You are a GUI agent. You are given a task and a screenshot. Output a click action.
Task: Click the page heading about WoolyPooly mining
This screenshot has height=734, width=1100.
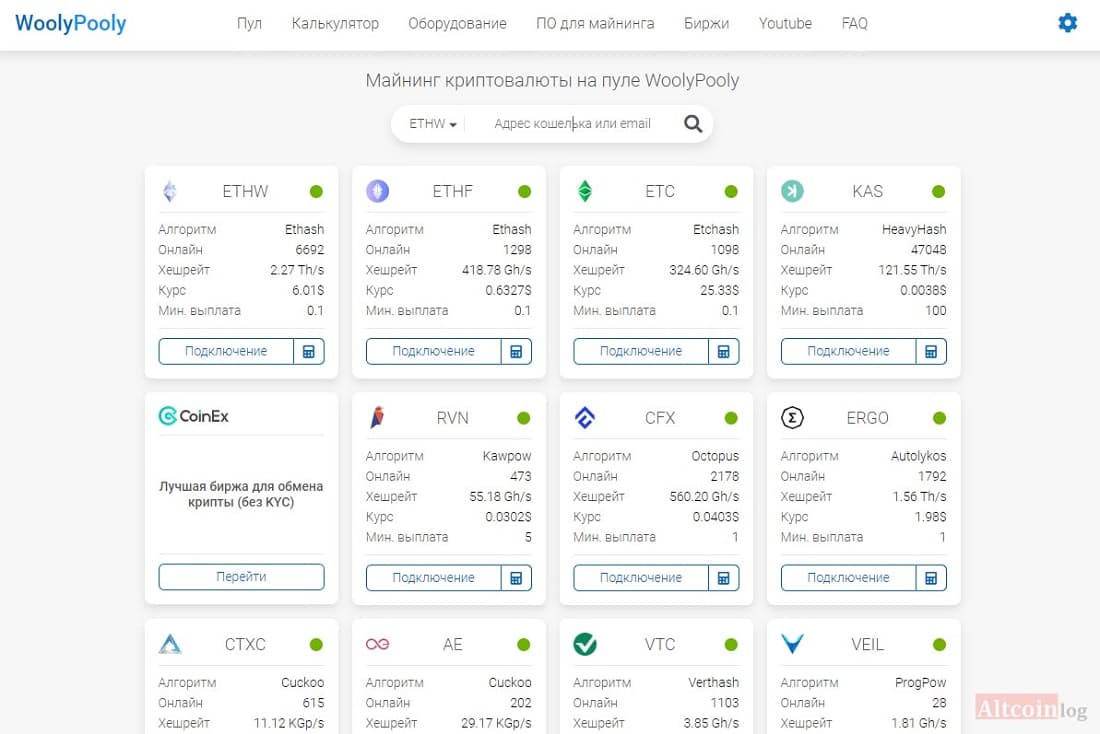[552, 81]
